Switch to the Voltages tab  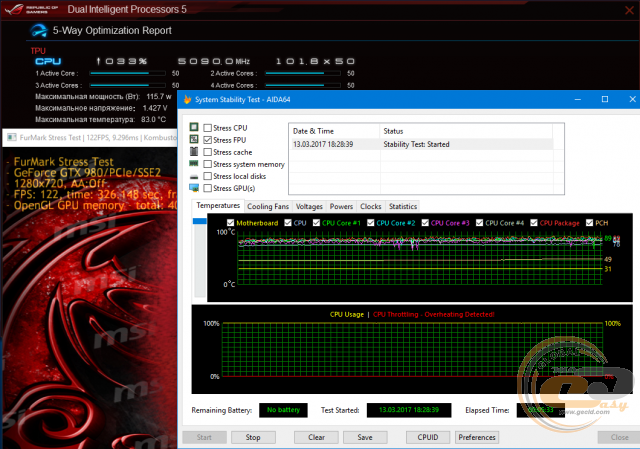(x=309, y=207)
